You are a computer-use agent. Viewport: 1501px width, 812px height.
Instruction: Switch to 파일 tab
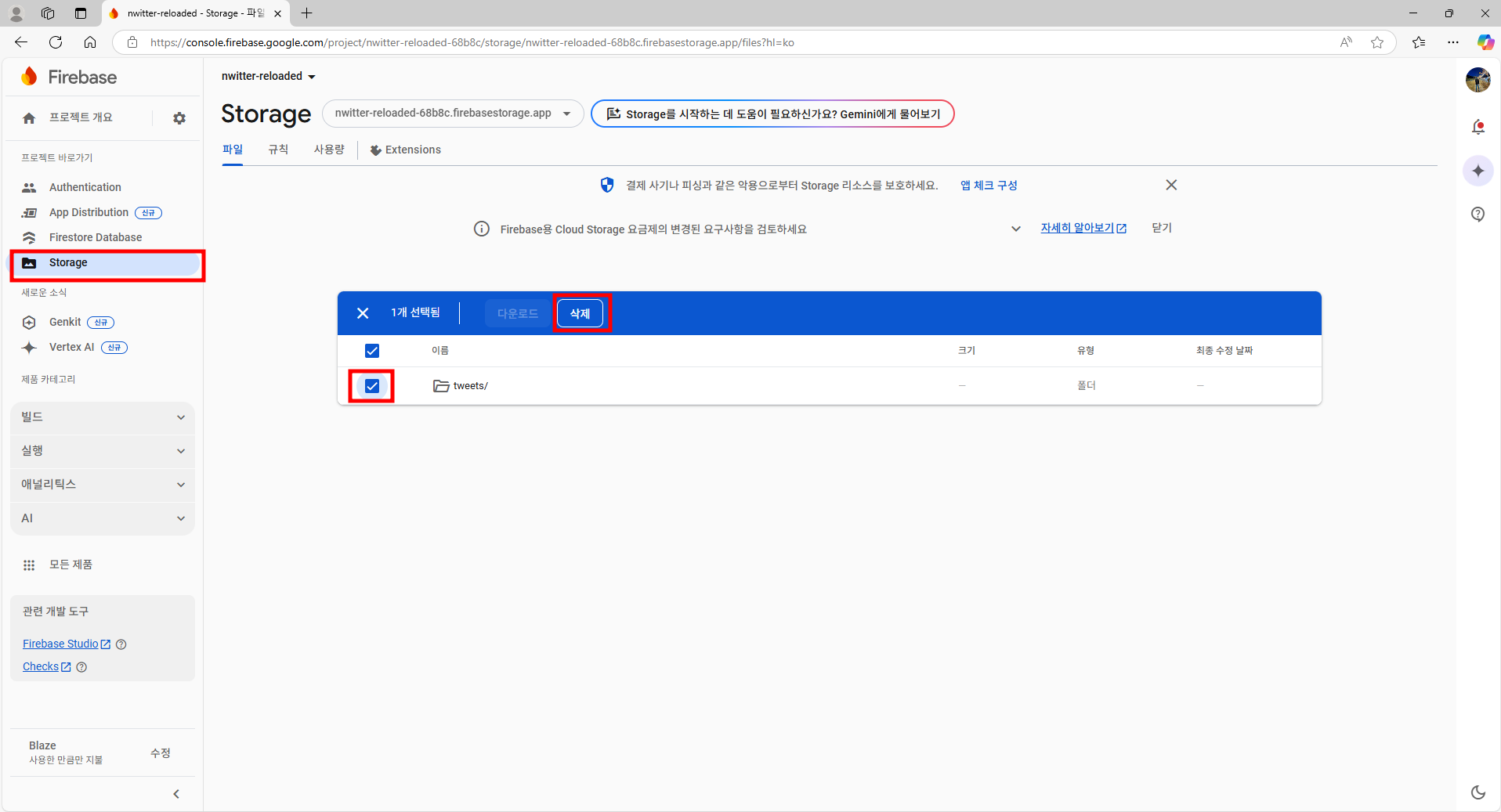point(233,150)
